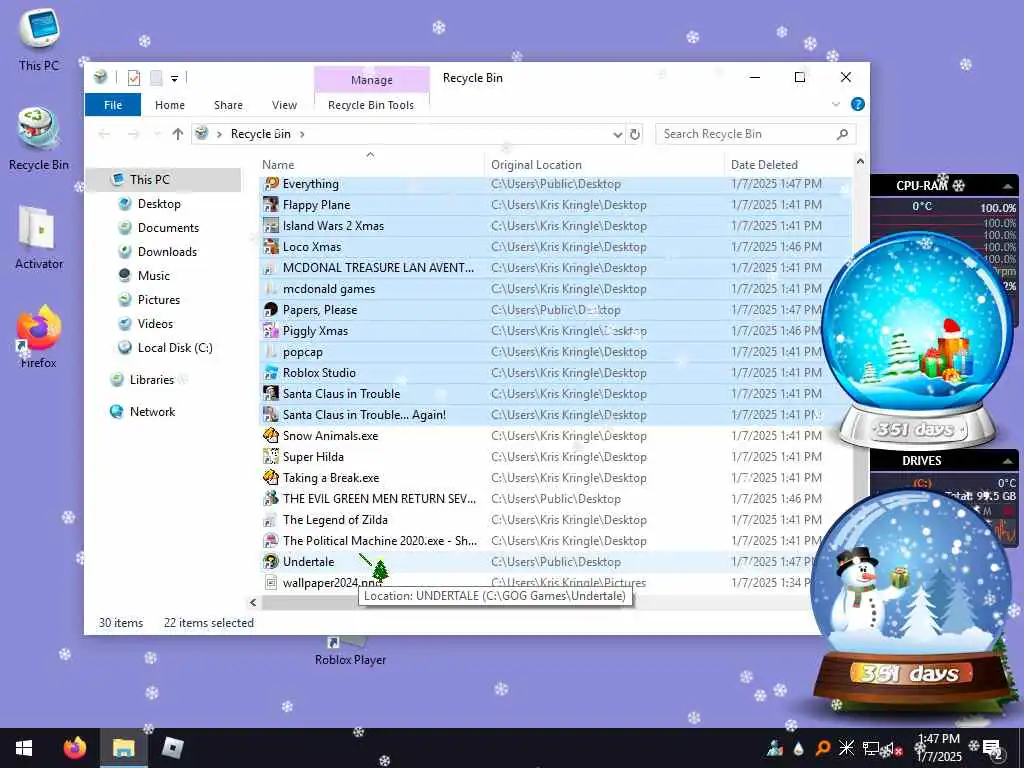Image resolution: width=1024 pixels, height=768 pixels.
Task: Open Explorer help icon
Action: tap(857, 104)
